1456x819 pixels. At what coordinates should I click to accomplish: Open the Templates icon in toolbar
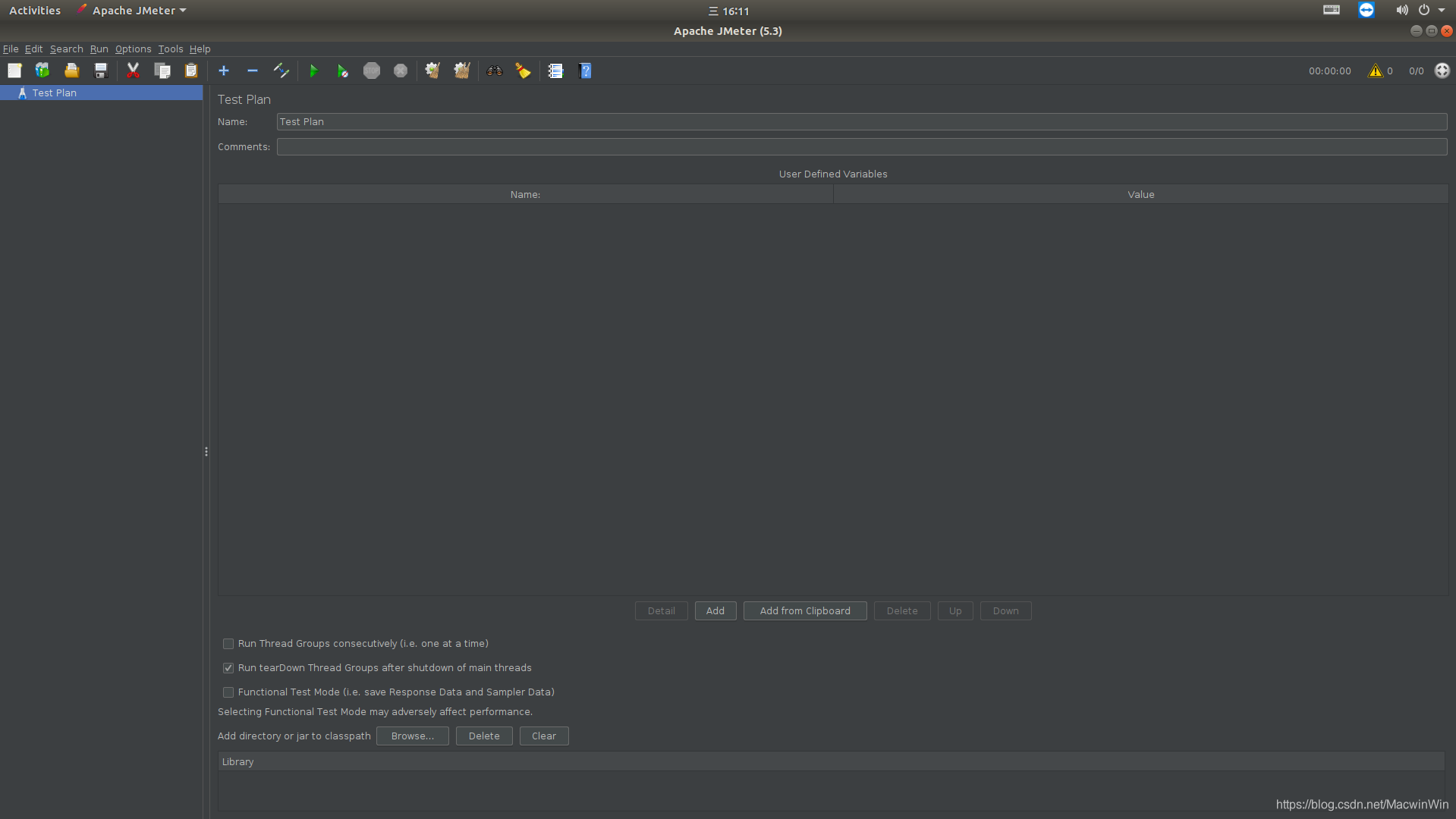(x=42, y=71)
